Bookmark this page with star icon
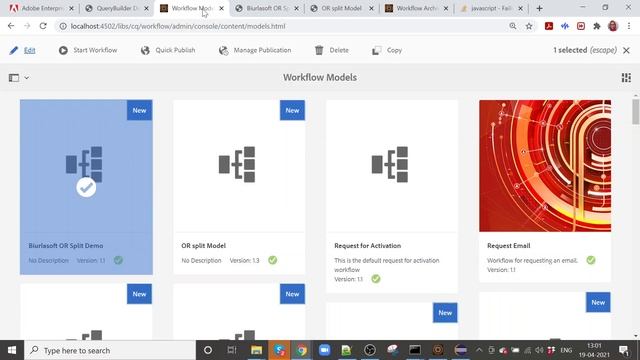 coord(529,26)
